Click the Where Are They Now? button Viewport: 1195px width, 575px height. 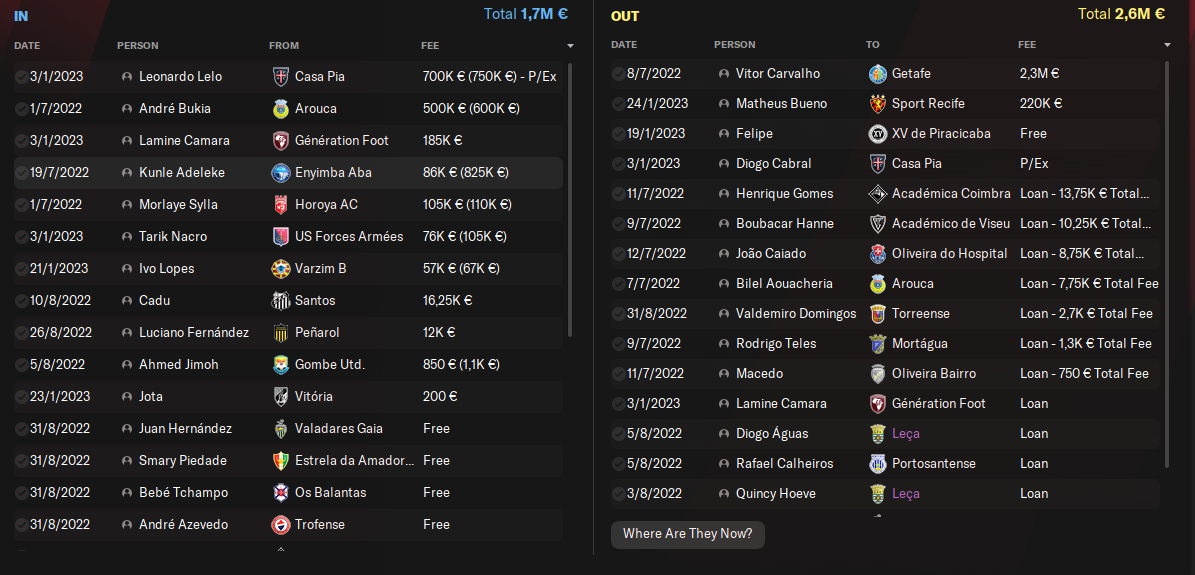pyautogui.click(x=688, y=534)
